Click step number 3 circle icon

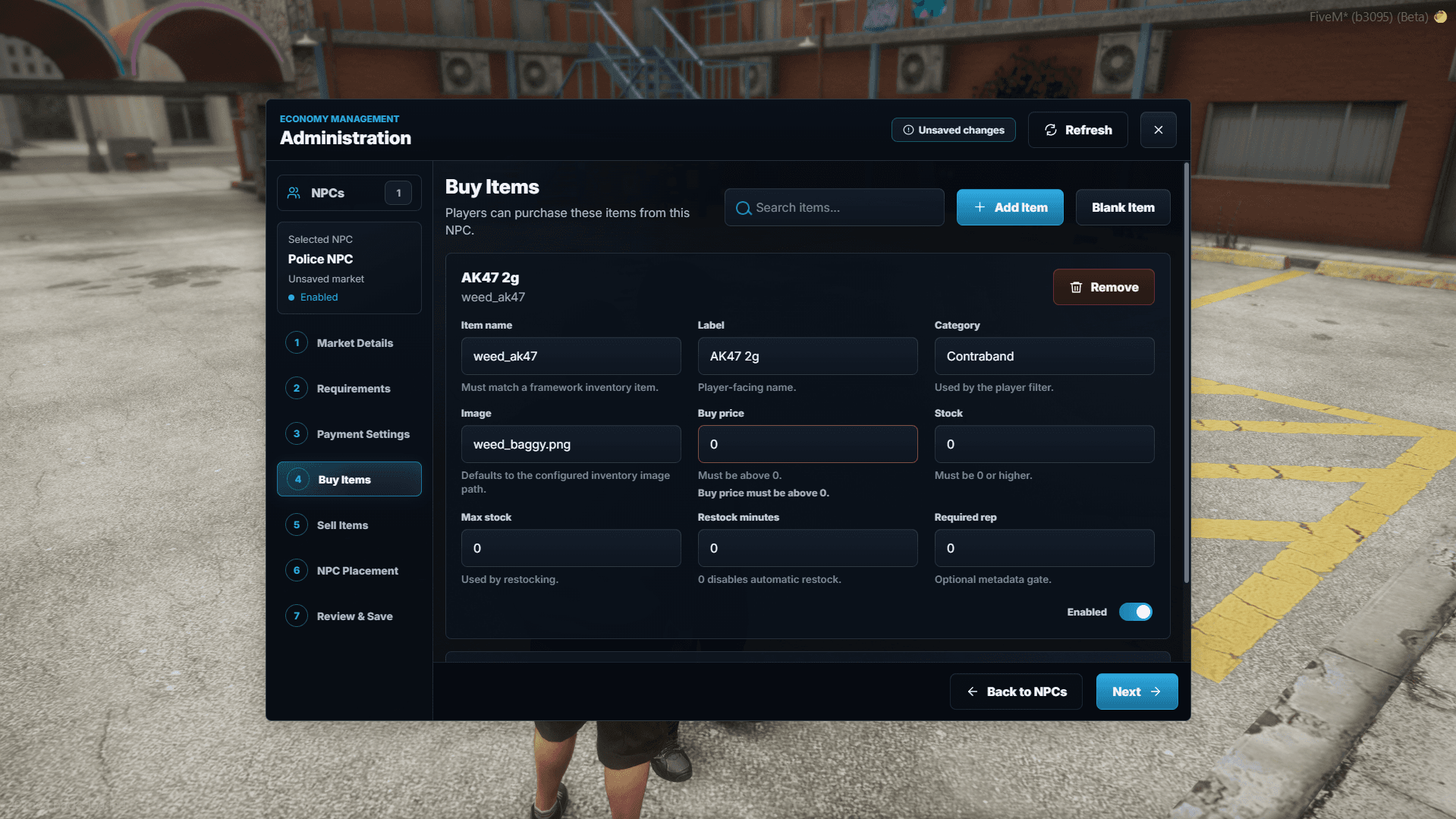pos(297,433)
